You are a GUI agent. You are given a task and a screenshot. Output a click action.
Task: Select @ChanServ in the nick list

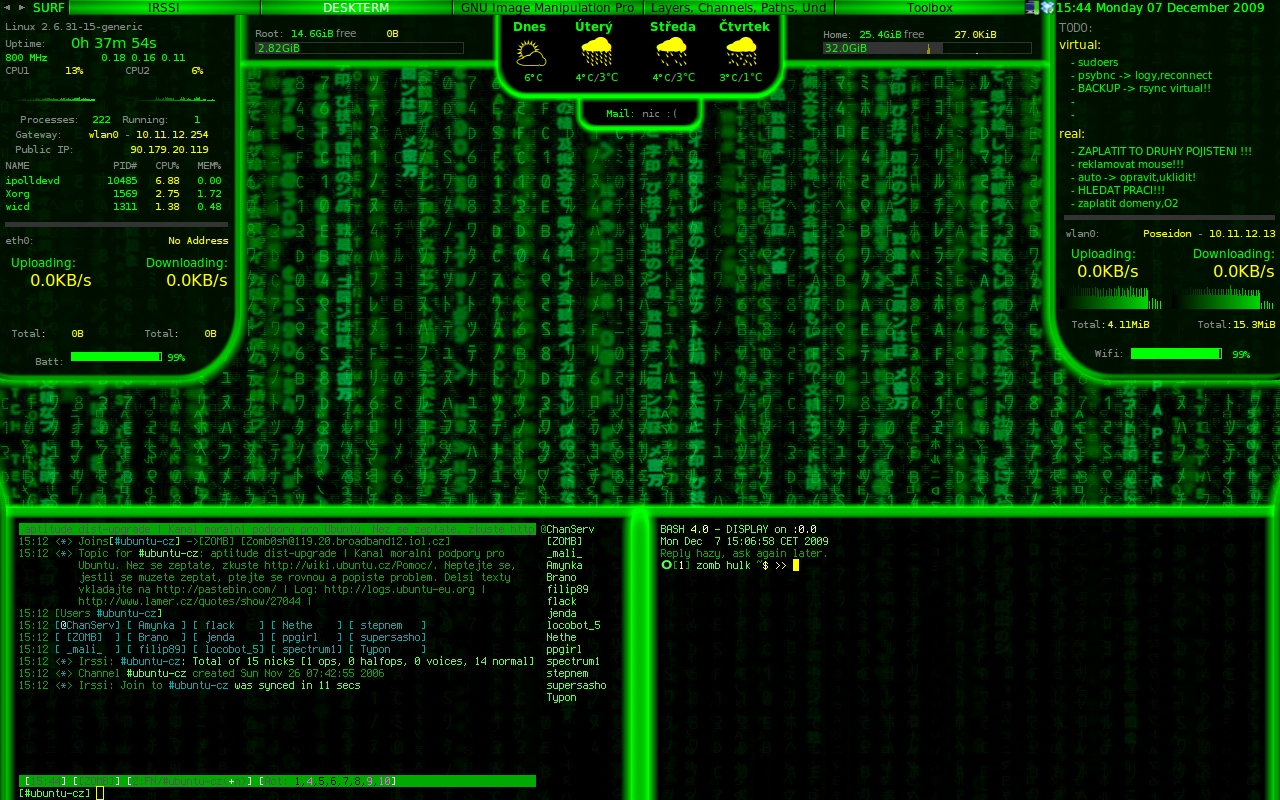tap(567, 529)
